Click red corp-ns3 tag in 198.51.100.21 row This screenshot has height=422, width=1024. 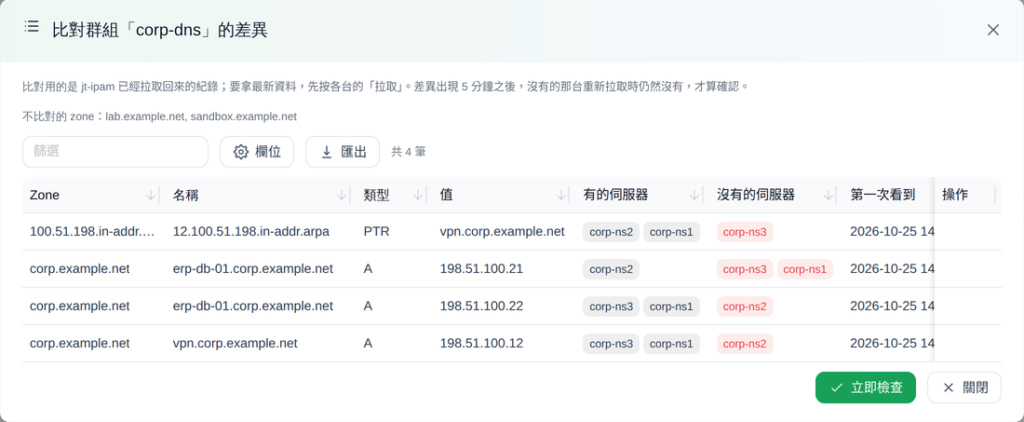click(x=744, y=269)
